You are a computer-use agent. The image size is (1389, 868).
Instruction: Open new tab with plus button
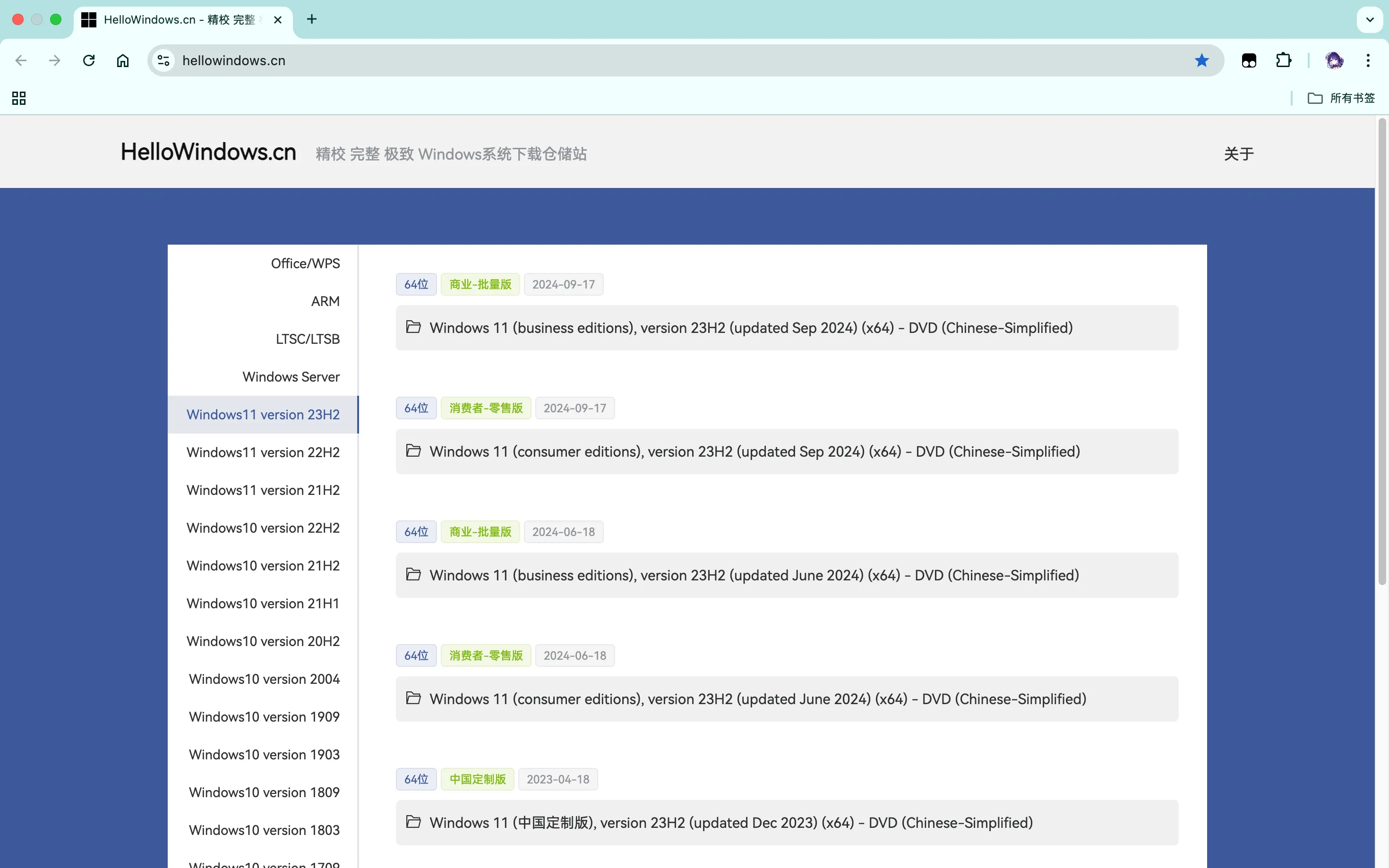(x=312, y=19)
